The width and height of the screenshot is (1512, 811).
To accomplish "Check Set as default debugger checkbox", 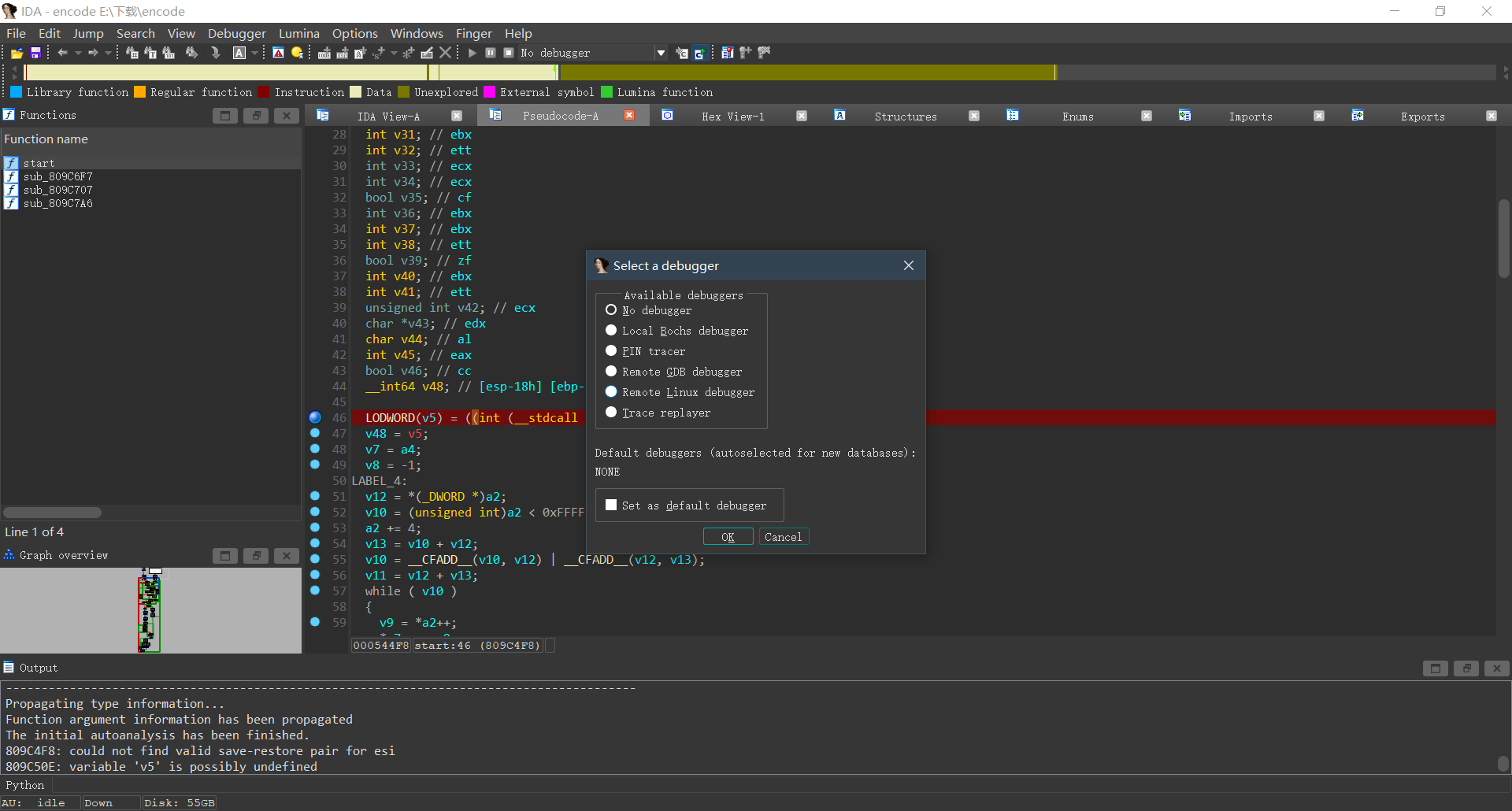I will coord(686,505).
